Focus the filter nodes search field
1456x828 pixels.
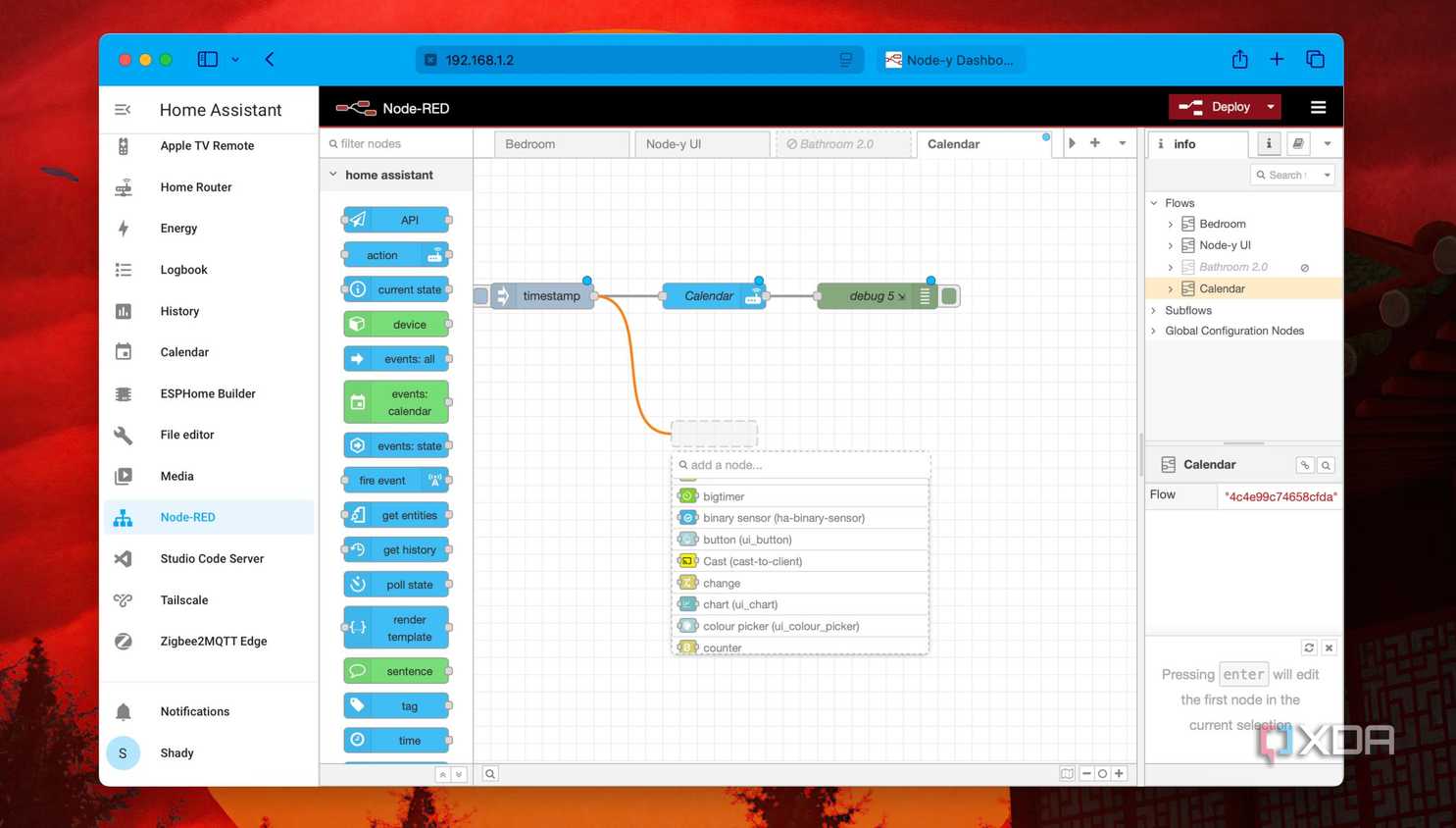click(396, 144)
